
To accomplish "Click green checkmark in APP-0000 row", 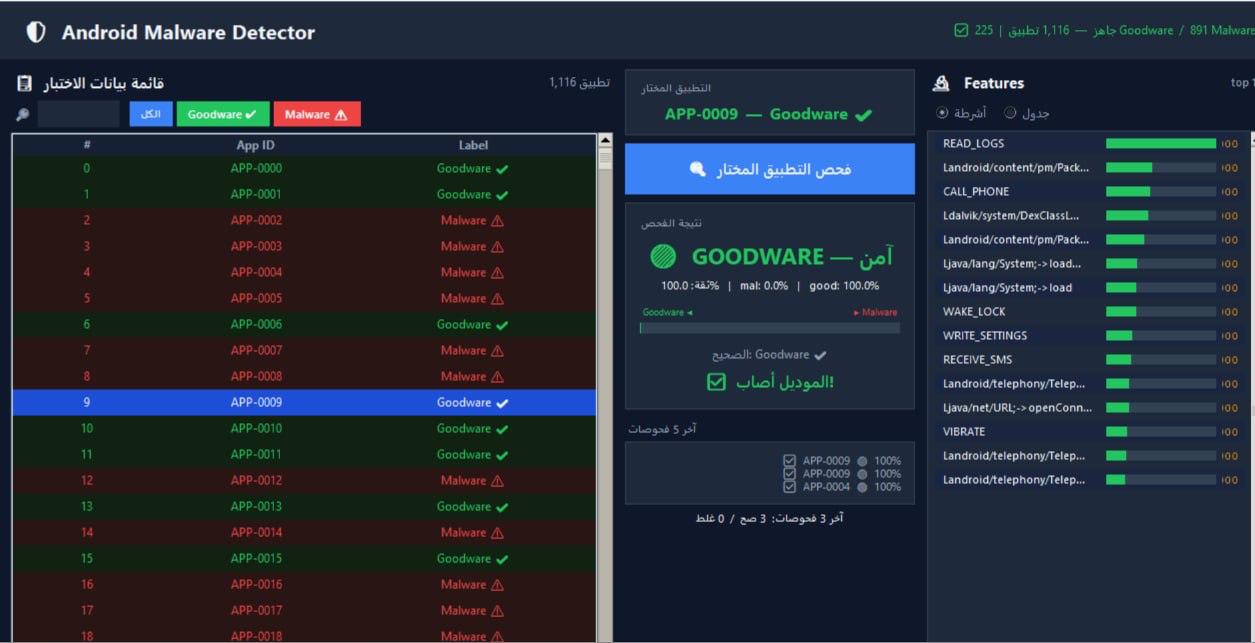I will 502,169.
